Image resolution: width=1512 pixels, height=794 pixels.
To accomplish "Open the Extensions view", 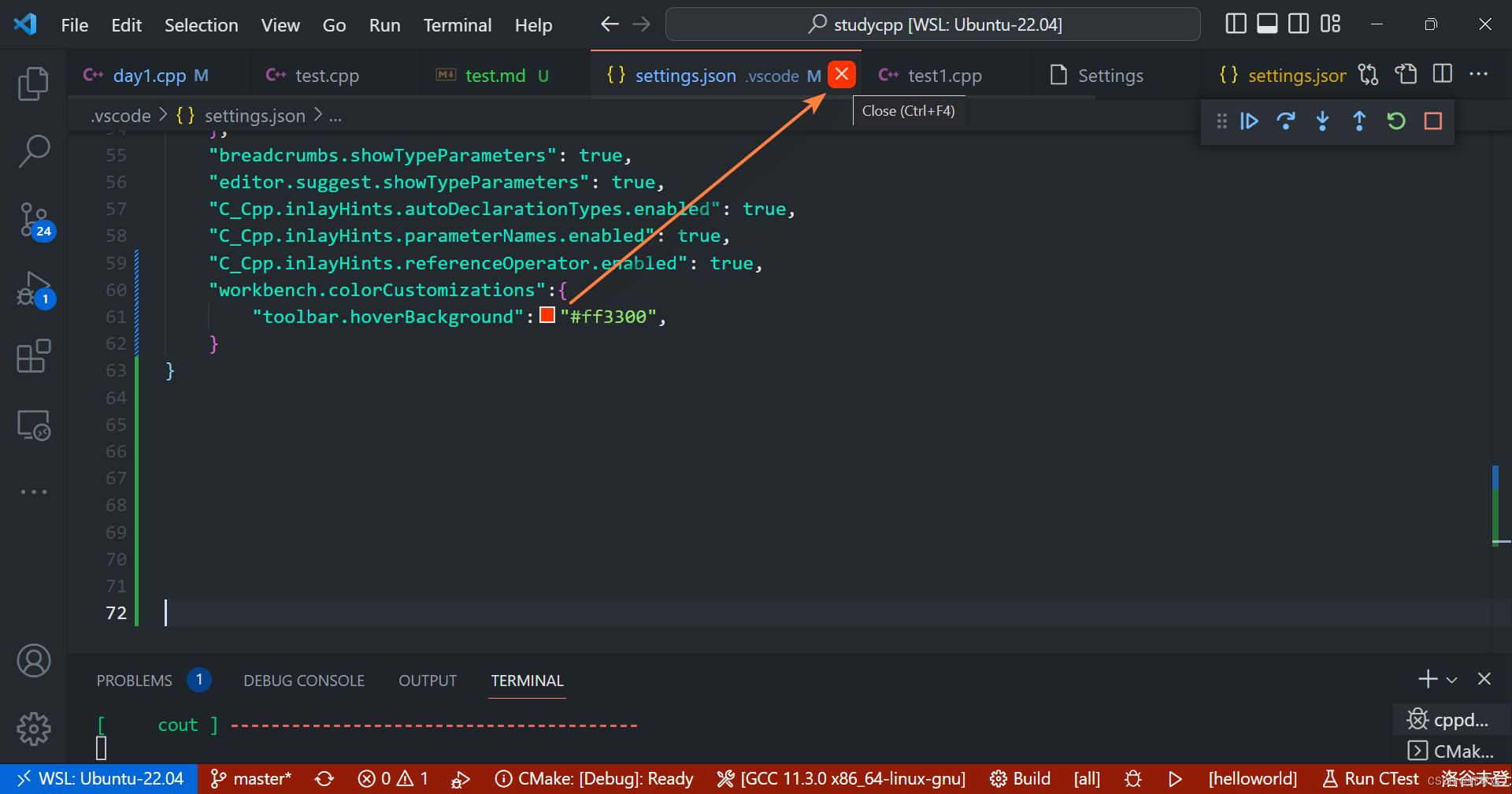I will pos(33,356).
